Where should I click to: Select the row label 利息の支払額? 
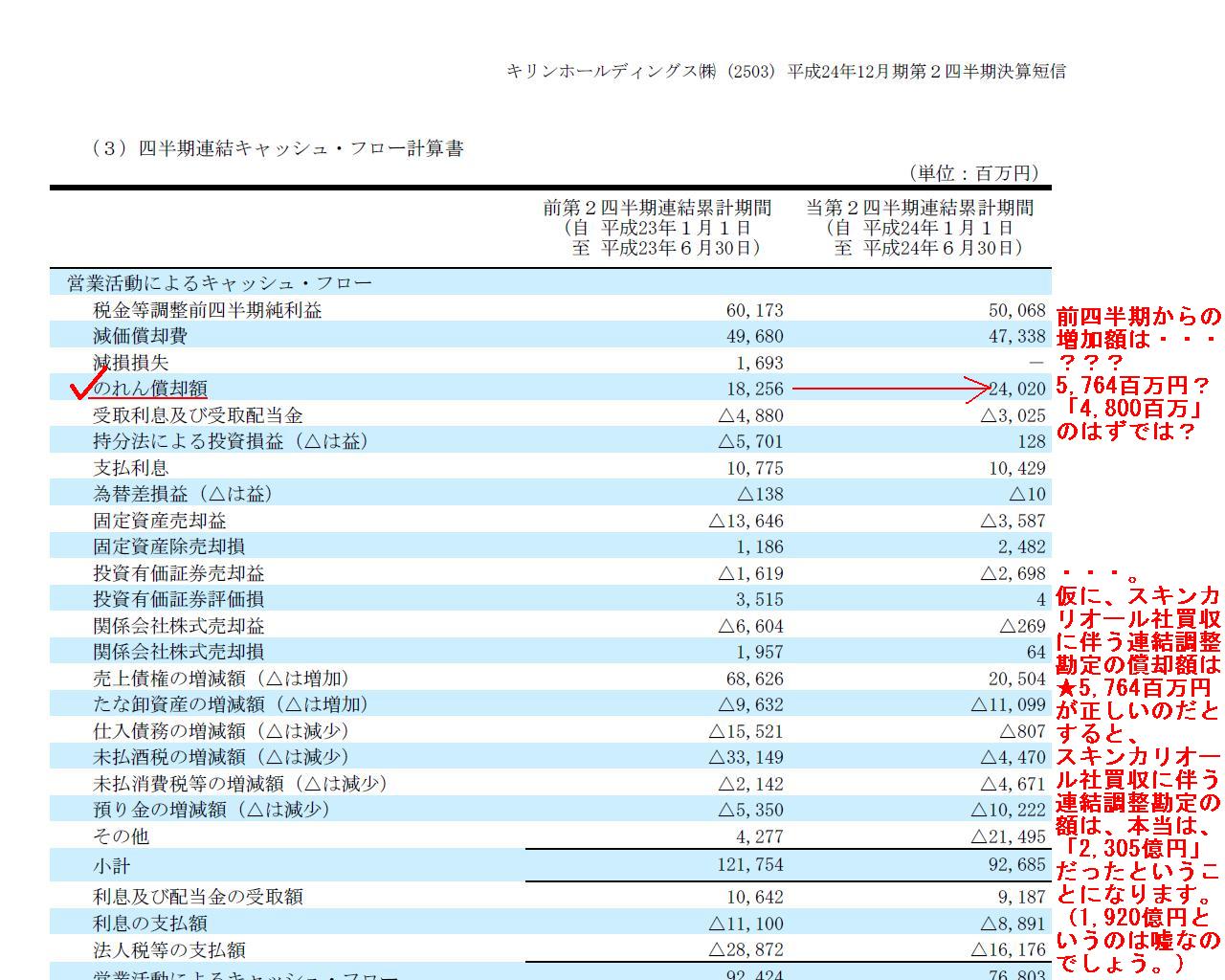point(150,924)
